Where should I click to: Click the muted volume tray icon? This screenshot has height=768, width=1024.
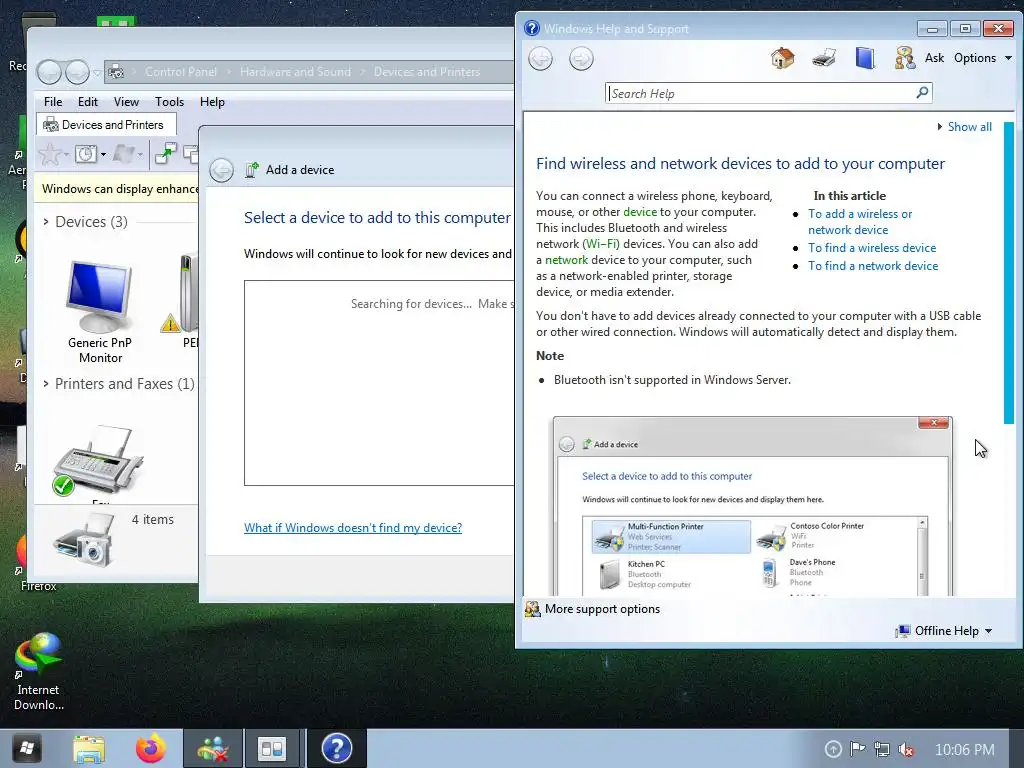click(906, 749)
